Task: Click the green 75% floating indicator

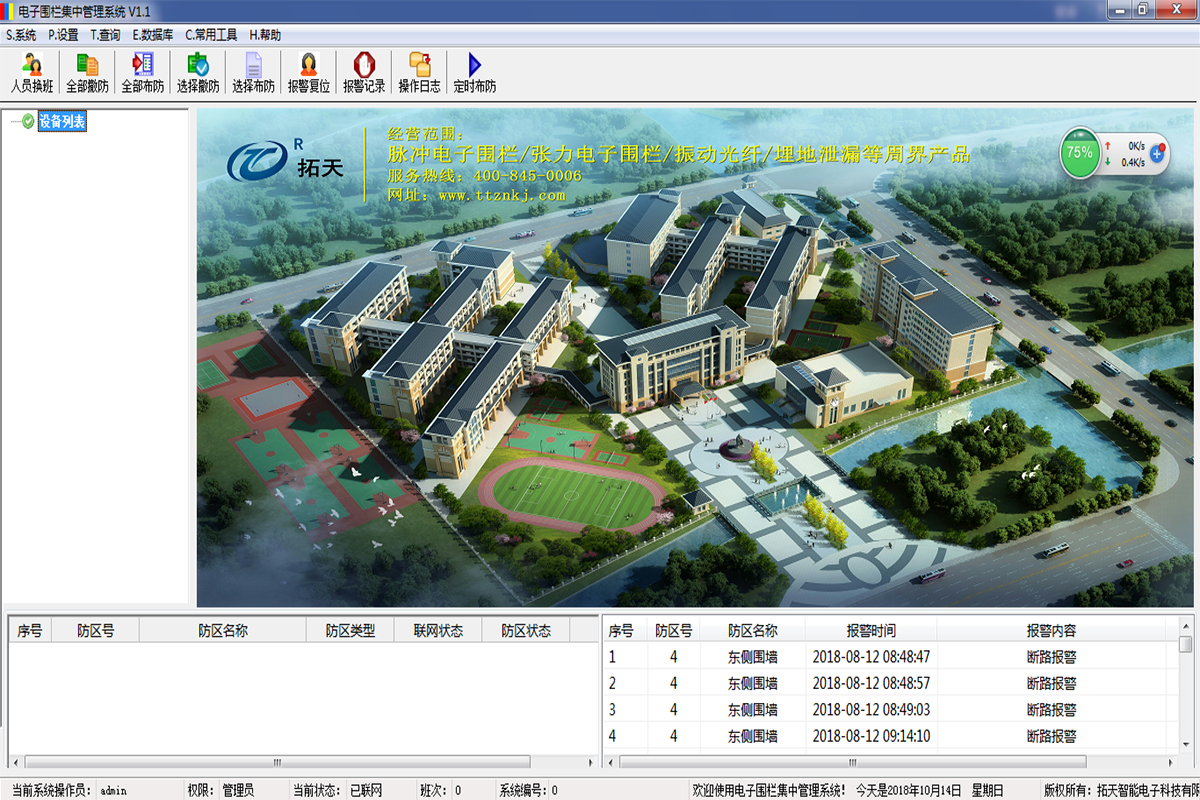Action: (1079, 153)
